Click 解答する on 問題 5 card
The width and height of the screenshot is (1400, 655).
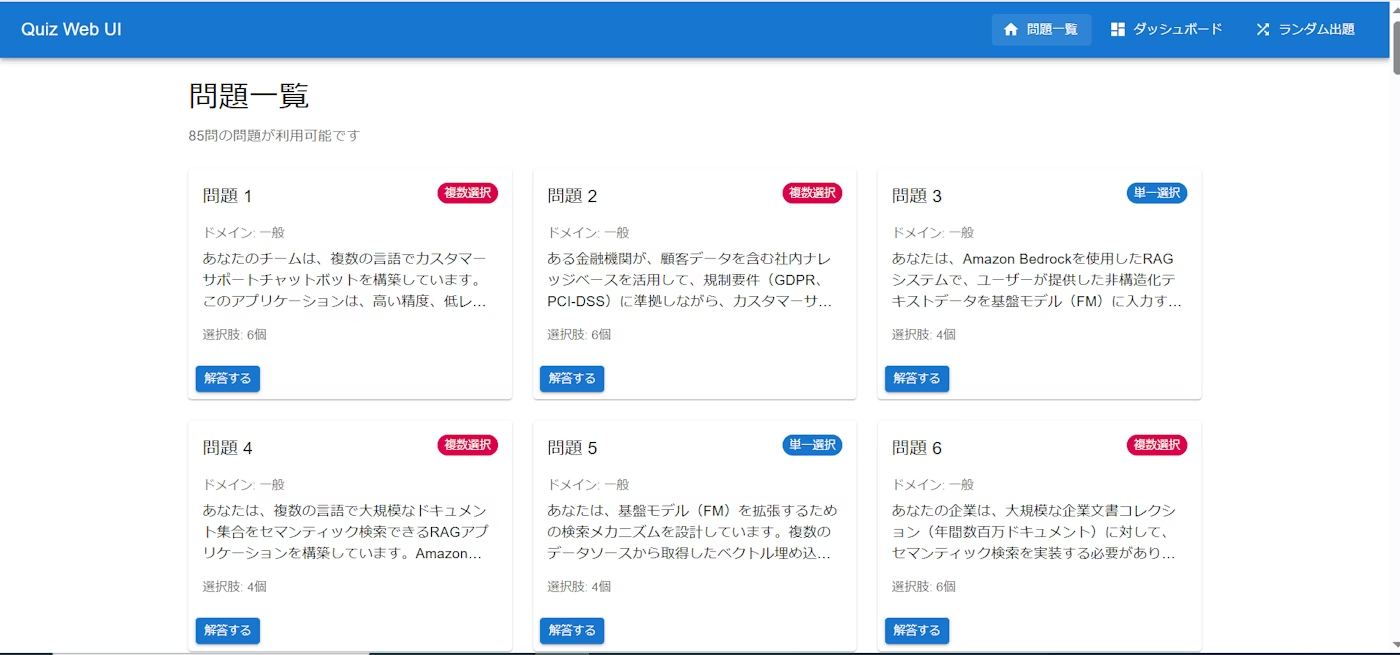572,630
